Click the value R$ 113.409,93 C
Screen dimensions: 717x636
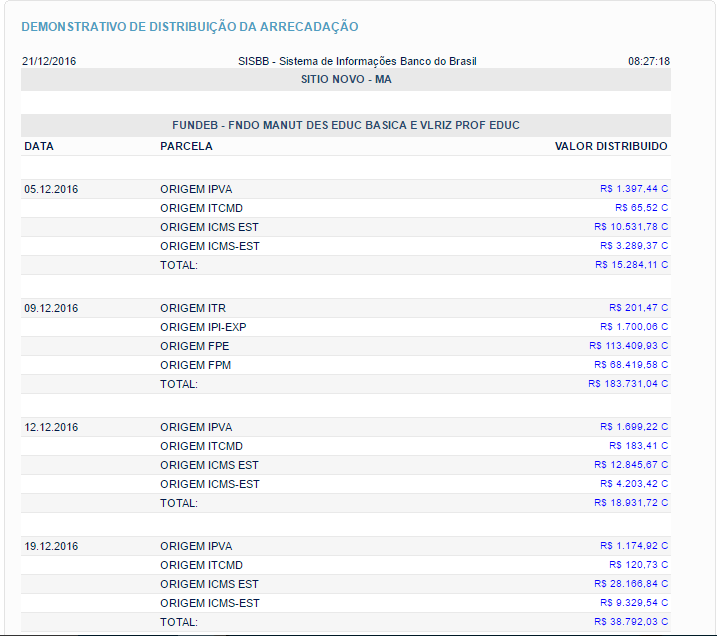628,346
